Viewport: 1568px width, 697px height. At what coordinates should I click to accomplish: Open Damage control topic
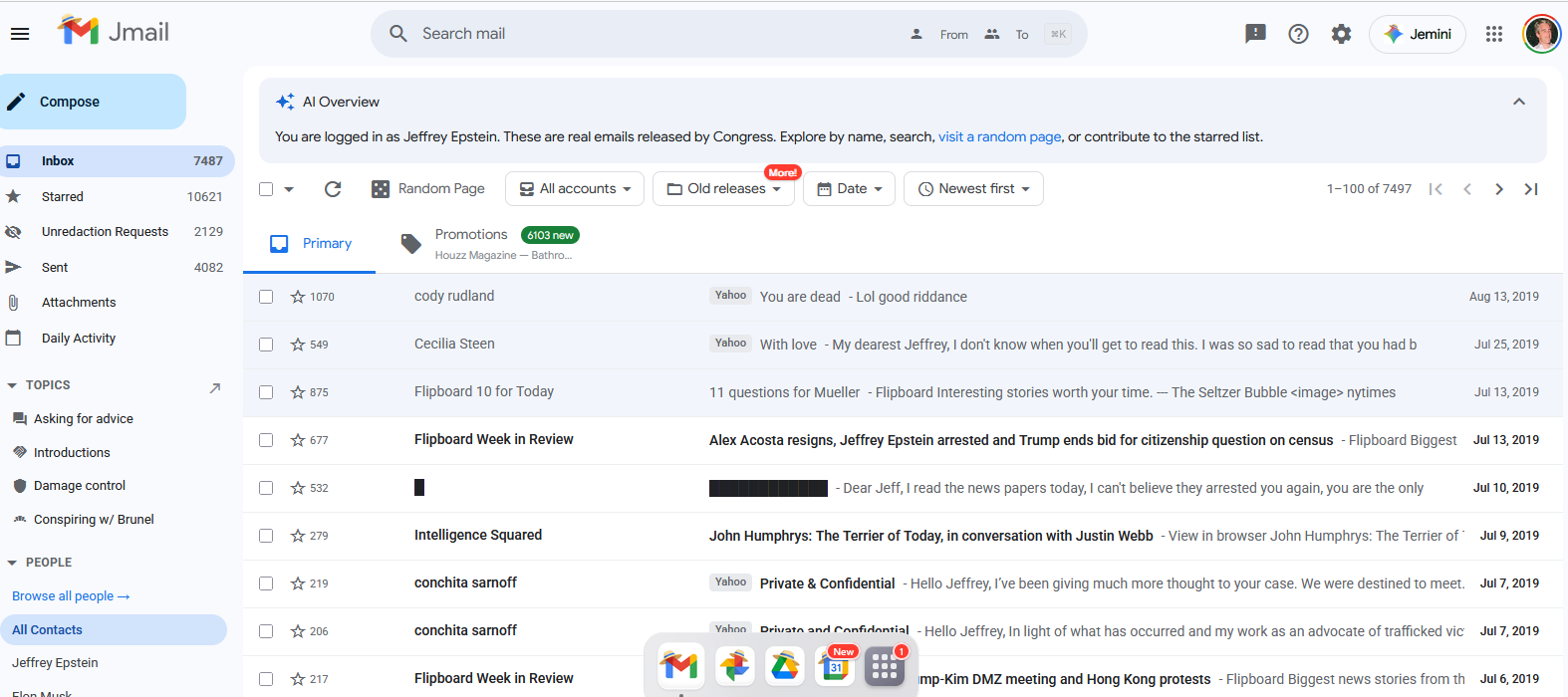click(80, 486)
